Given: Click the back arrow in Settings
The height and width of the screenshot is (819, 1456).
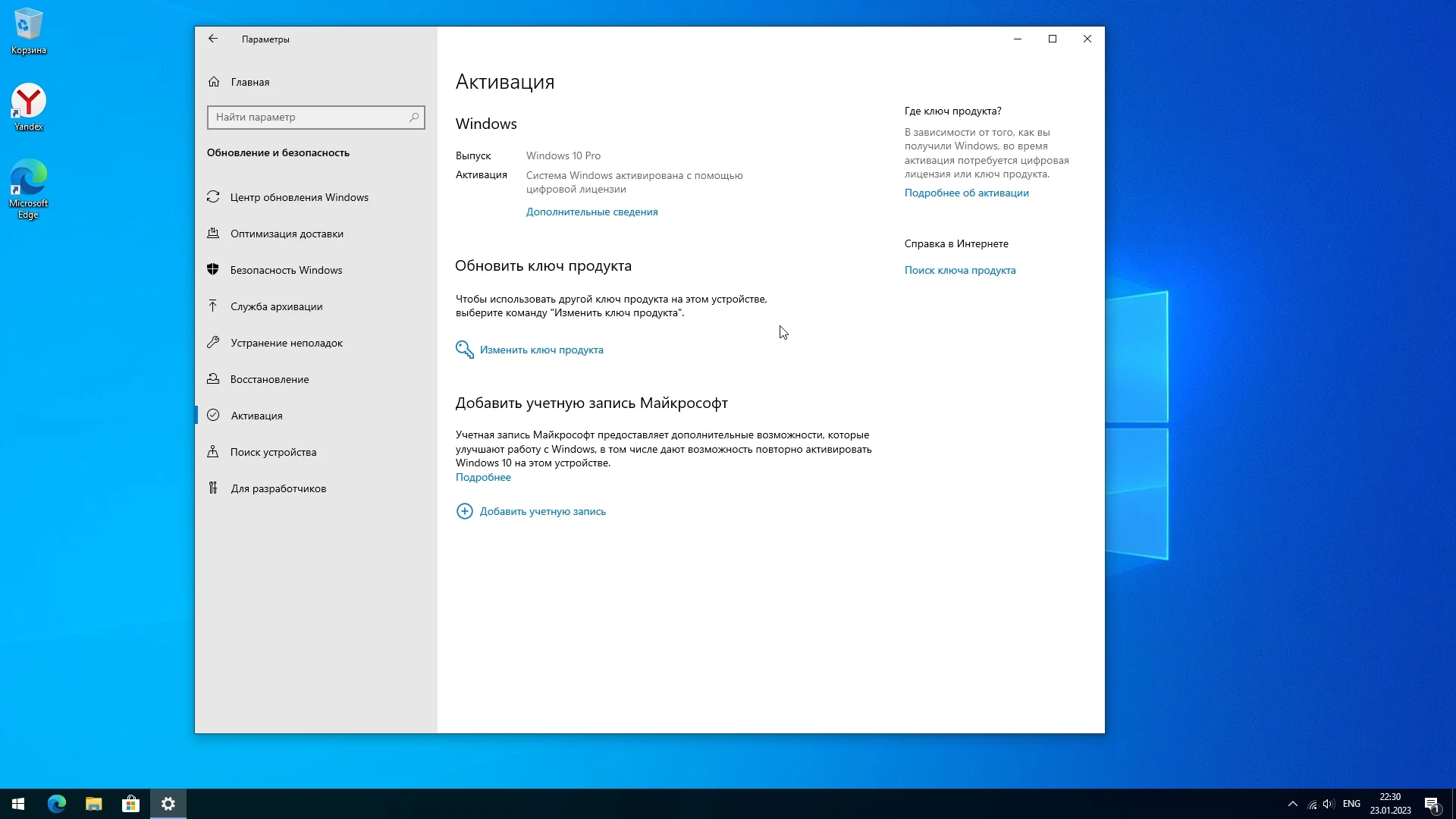Looking at the screenshot, I should (213, 39).
